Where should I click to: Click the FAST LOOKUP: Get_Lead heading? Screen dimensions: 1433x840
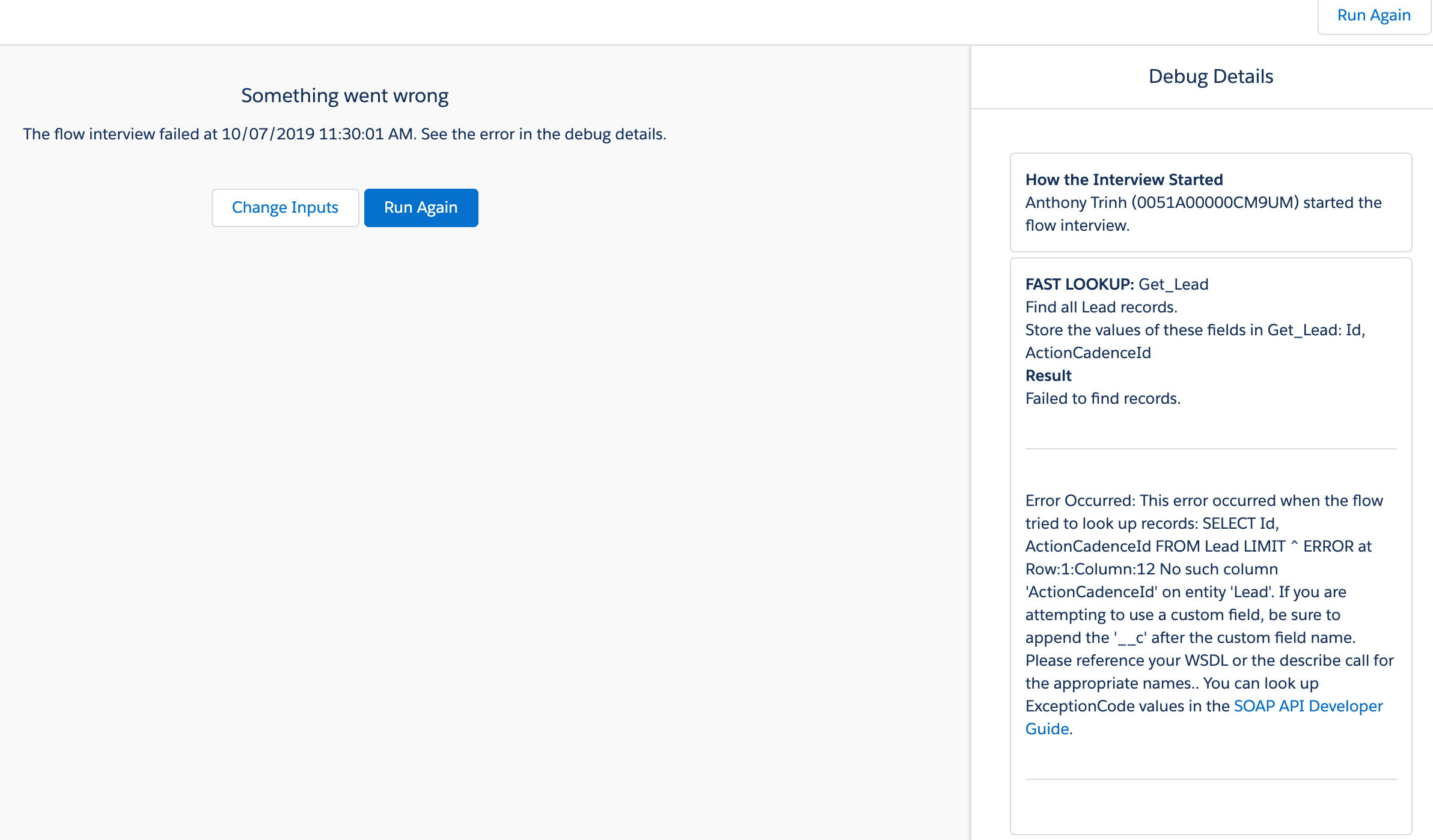pos(1116,284)
